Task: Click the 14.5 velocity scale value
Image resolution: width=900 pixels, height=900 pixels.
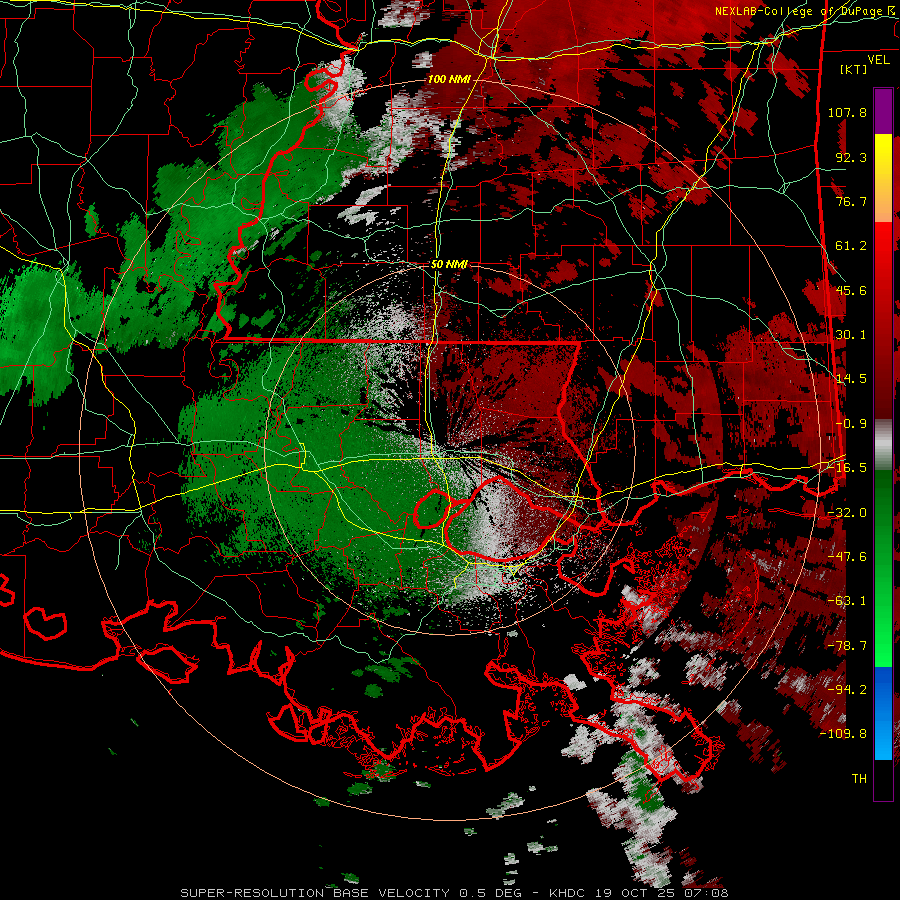Action: [851, 378]
